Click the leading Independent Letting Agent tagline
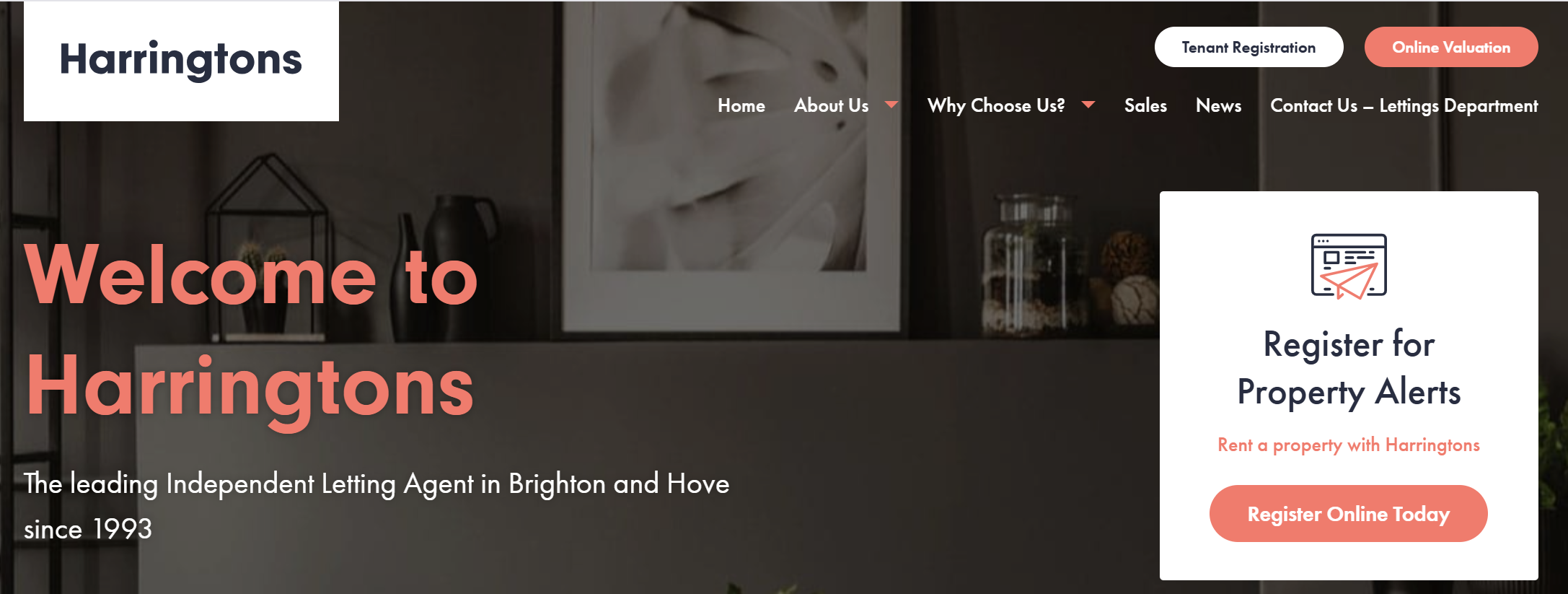 (x=376, y=506)
